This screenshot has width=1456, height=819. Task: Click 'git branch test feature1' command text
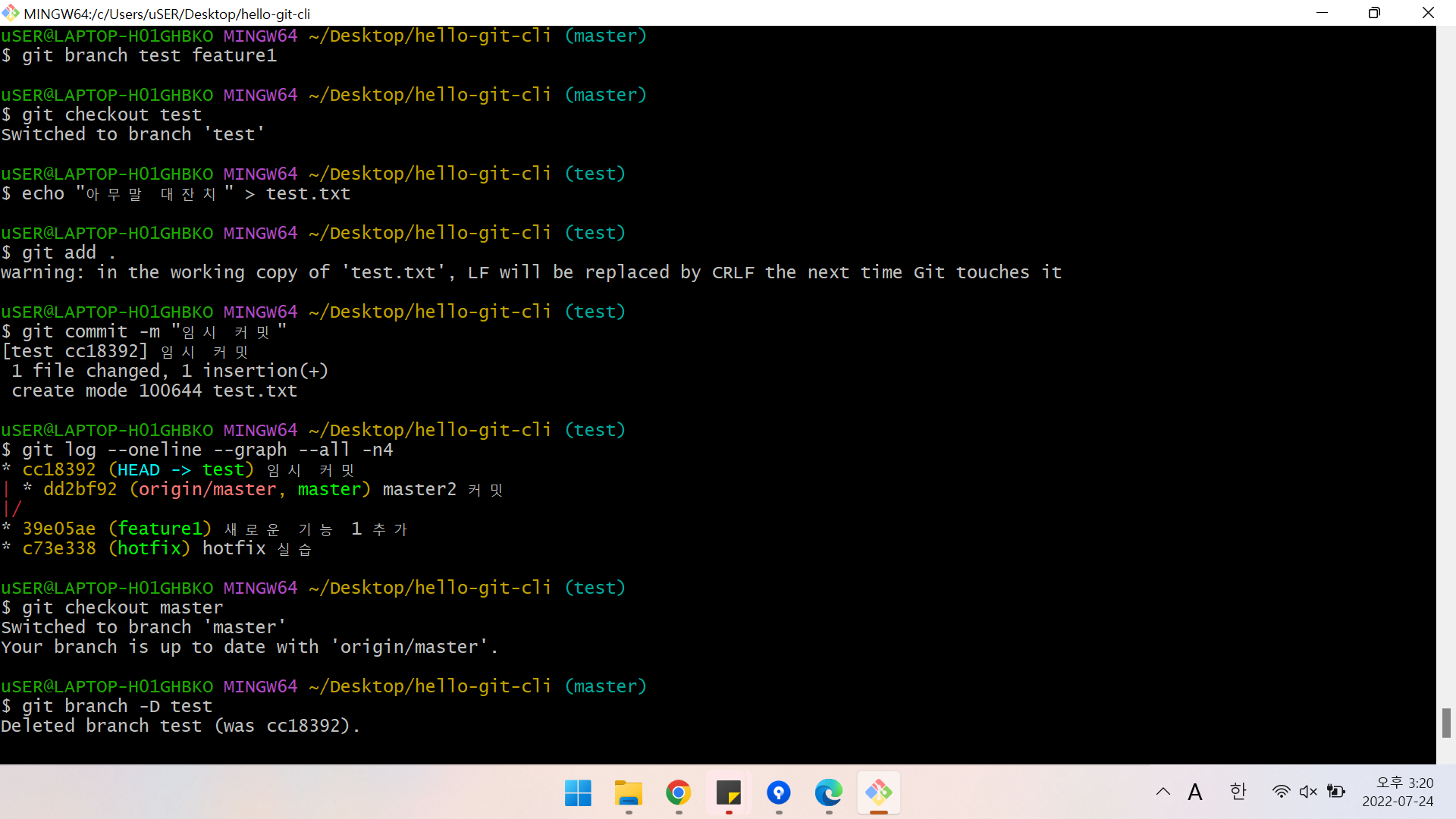click(x=149, y=55)
